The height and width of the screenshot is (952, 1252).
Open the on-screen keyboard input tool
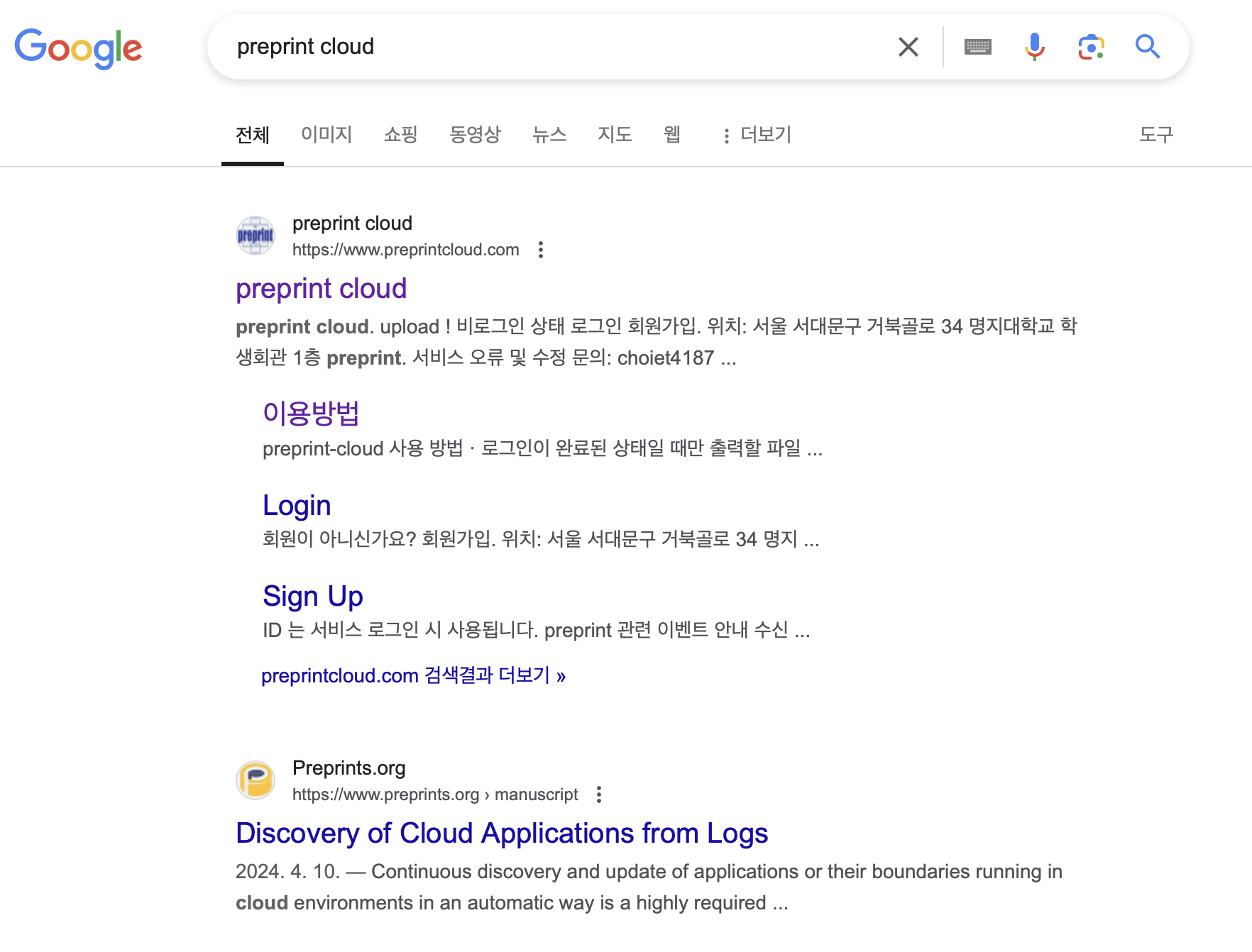[x=977, y=47]
